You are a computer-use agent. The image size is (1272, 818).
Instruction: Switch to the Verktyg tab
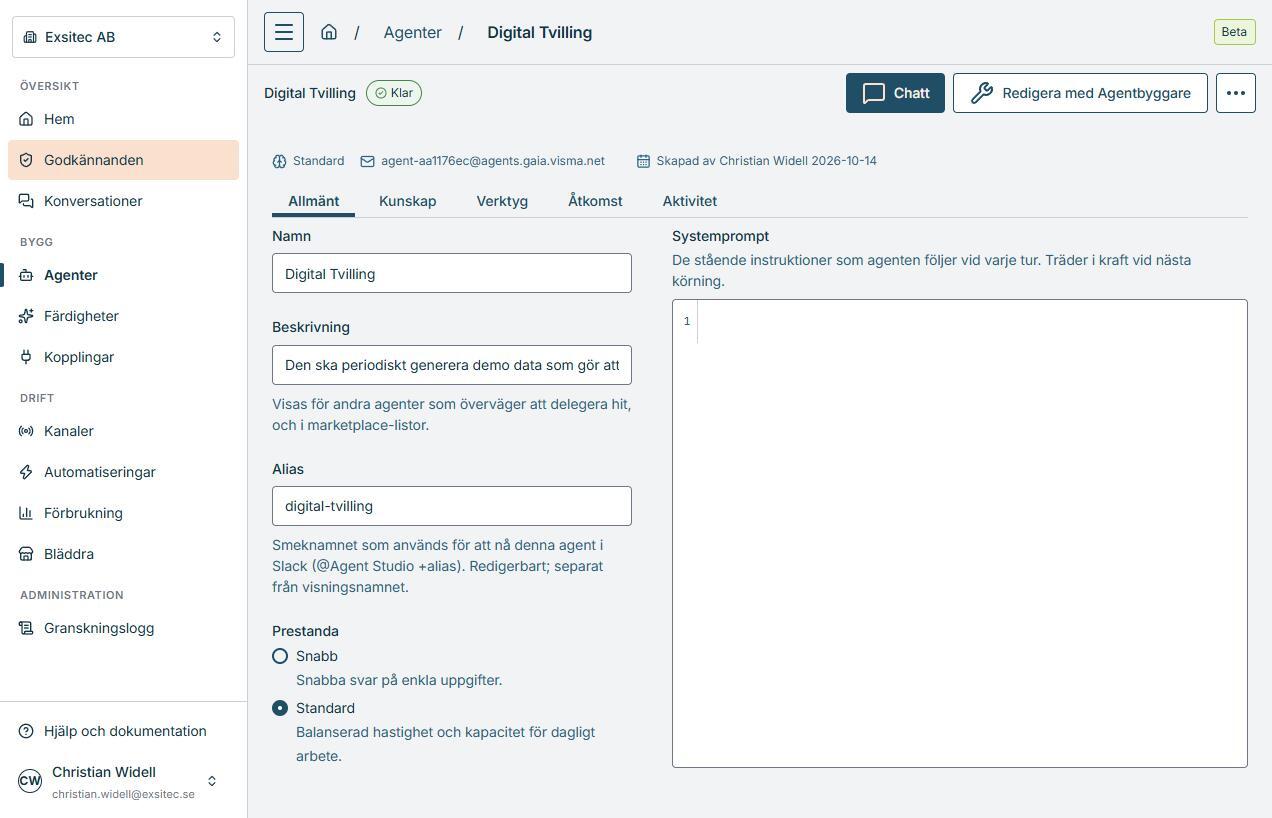(x=502, y=201)
